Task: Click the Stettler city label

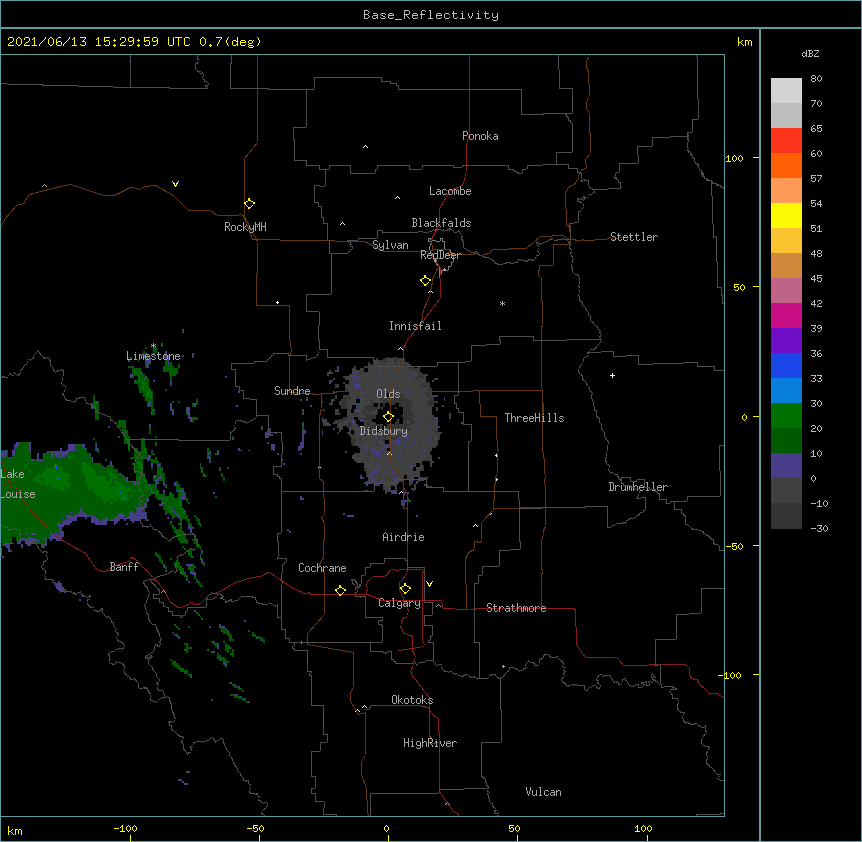Action: 634,237
